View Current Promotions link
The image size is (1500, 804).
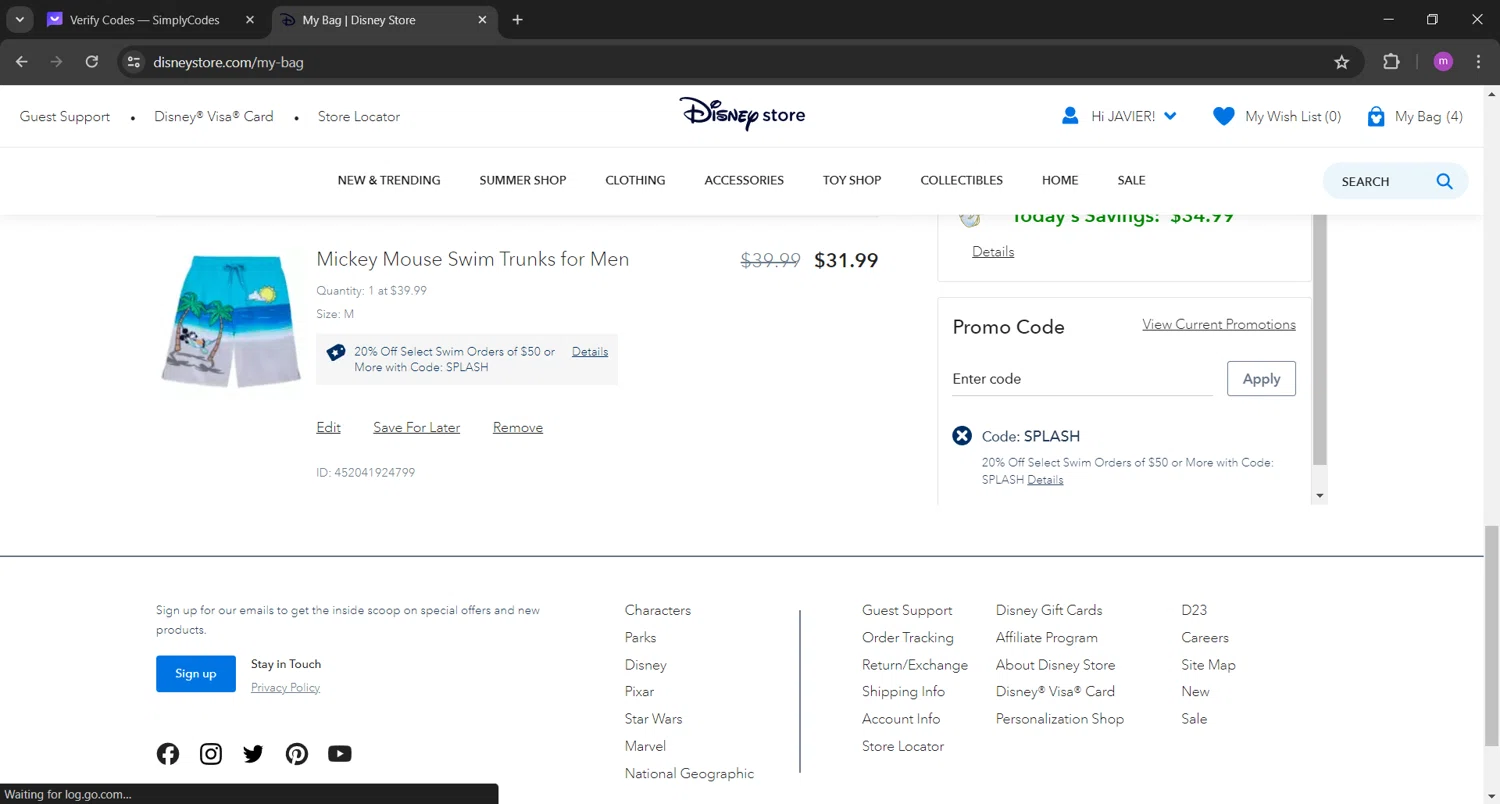pyautogui.click(x=1219, y=325)
